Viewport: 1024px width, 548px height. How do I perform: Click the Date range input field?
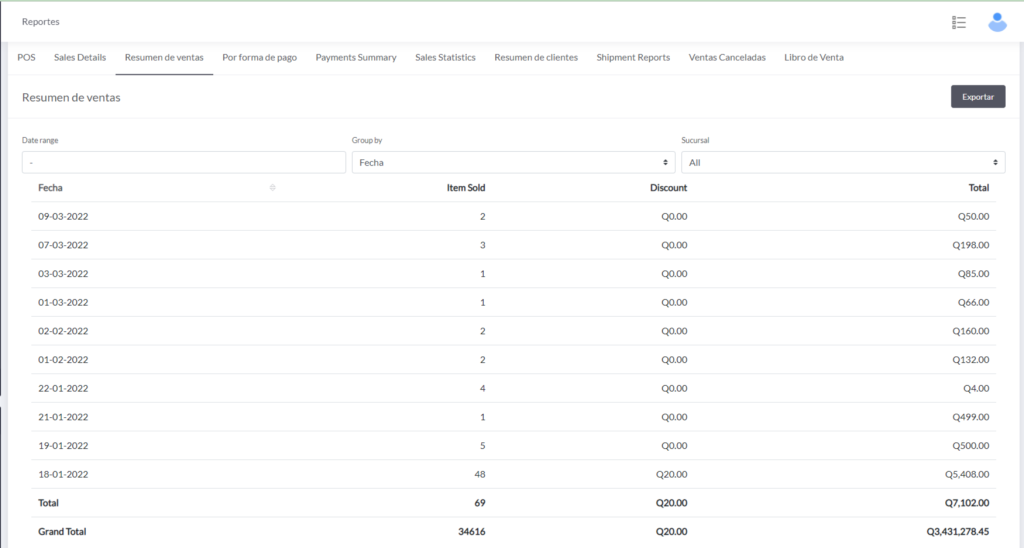point(184,162)
